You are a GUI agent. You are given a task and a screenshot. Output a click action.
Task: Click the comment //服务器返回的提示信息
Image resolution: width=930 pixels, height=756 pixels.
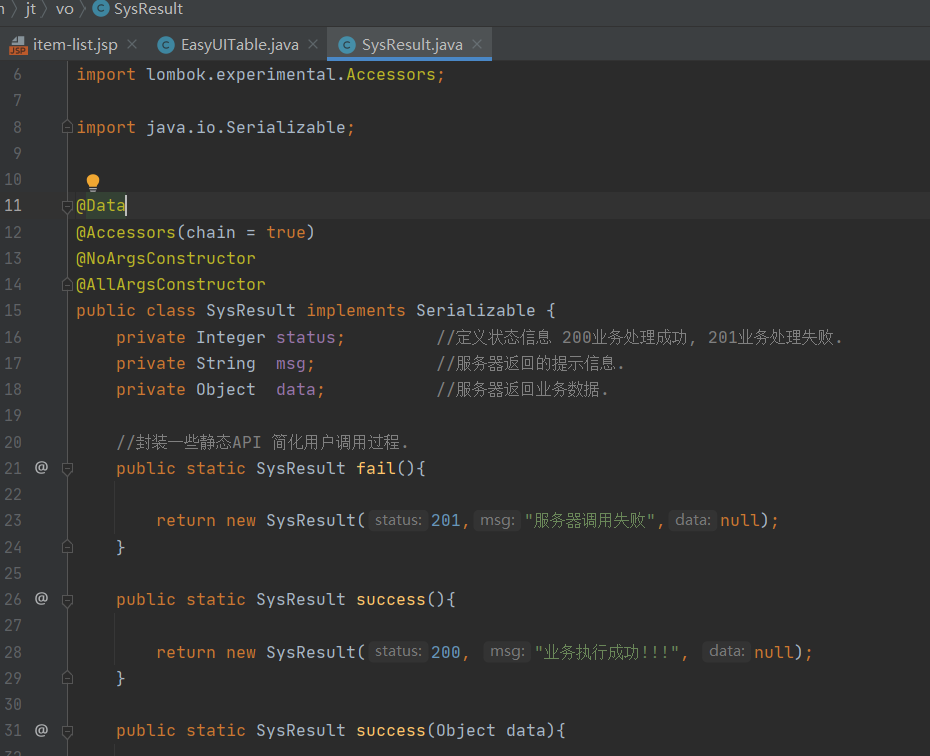[530, 363]
